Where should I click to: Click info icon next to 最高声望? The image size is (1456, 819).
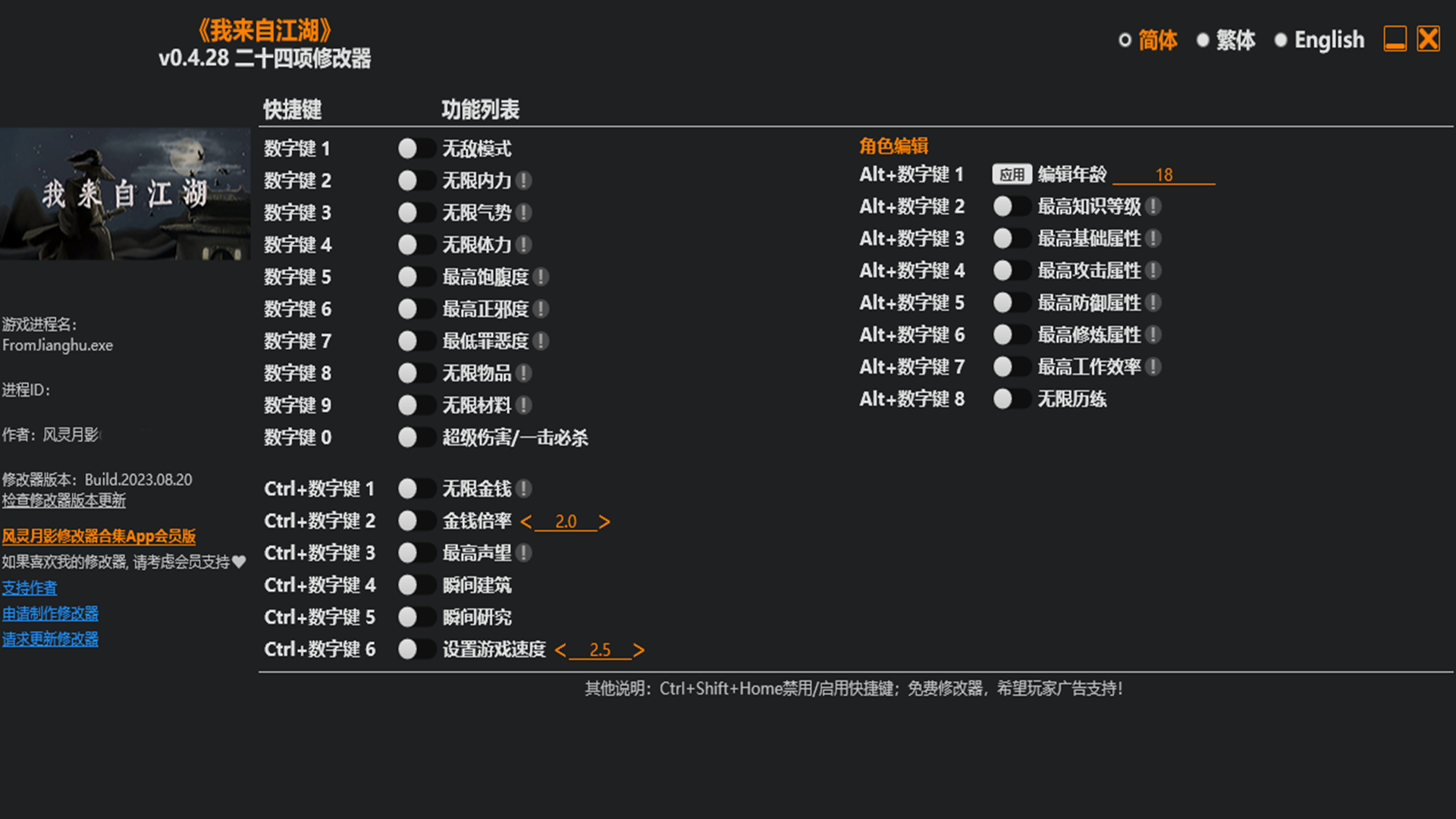pos(524,554)
